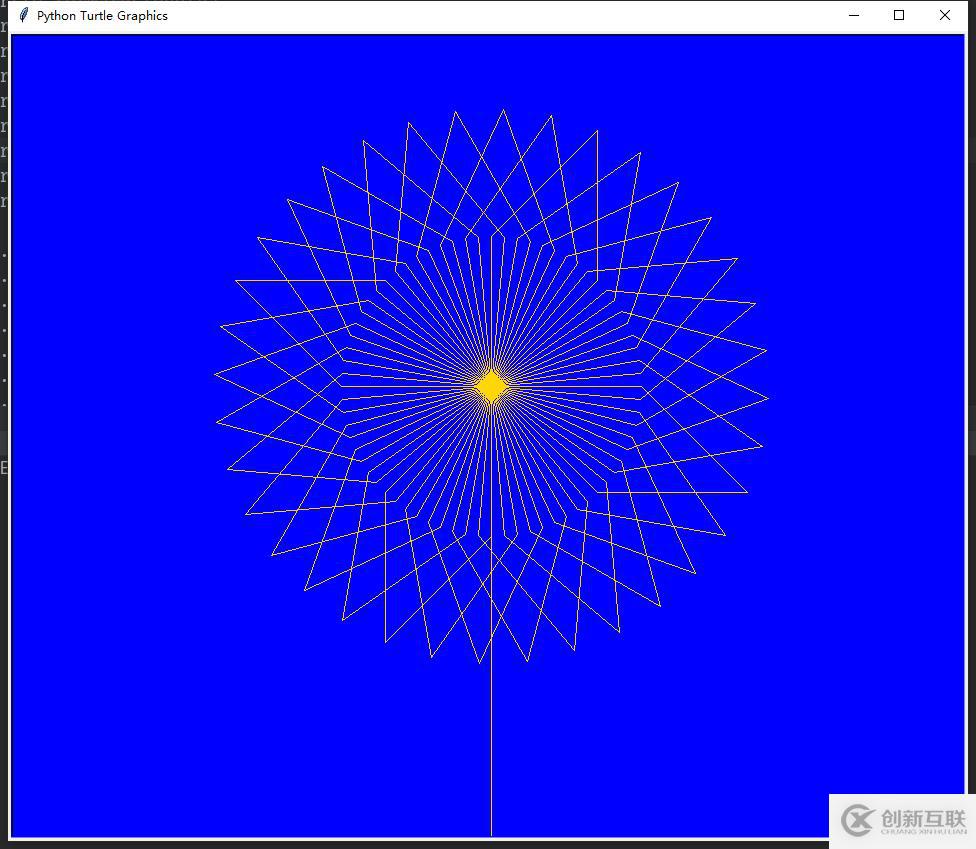Click the topmost petal tip of the flower
976x849 pixels.
pyautogui.click(x=503, y=111)
